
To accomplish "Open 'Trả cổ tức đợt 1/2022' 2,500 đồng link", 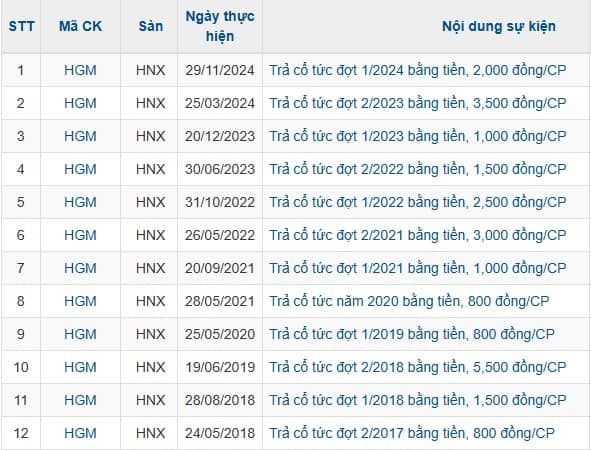I will coord(418,202).
